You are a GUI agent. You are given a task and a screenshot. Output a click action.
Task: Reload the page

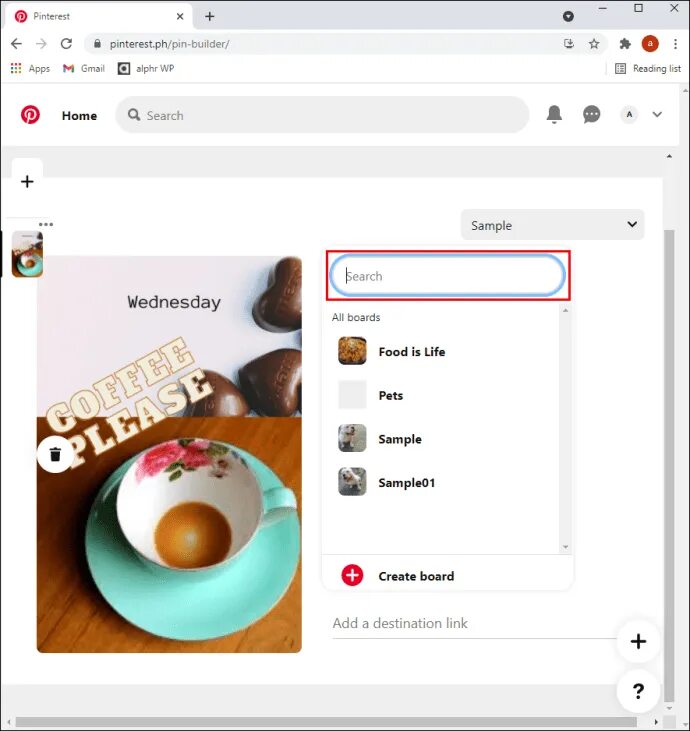tap(67, 44)
